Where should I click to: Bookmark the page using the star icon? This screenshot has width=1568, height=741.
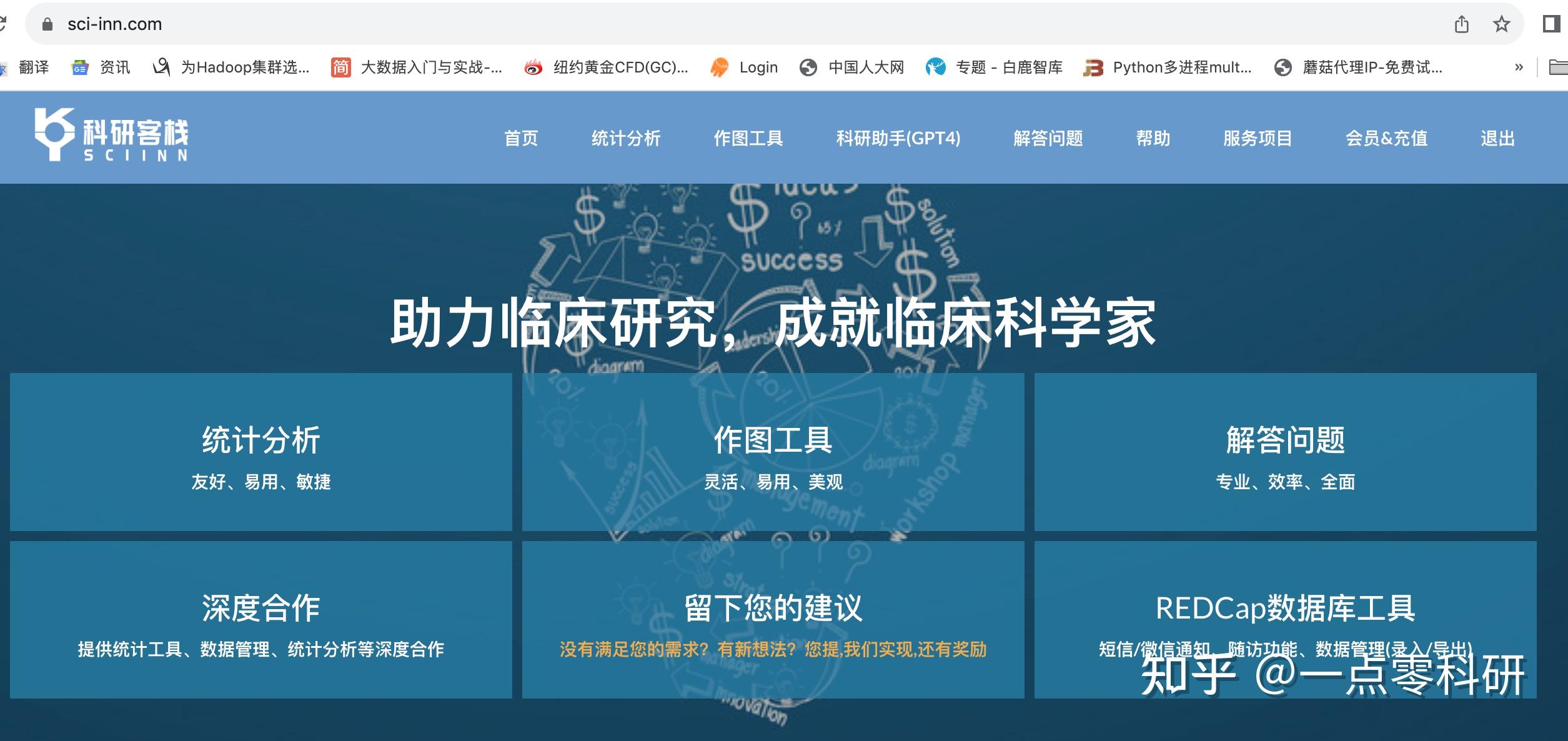(1499, 24)
